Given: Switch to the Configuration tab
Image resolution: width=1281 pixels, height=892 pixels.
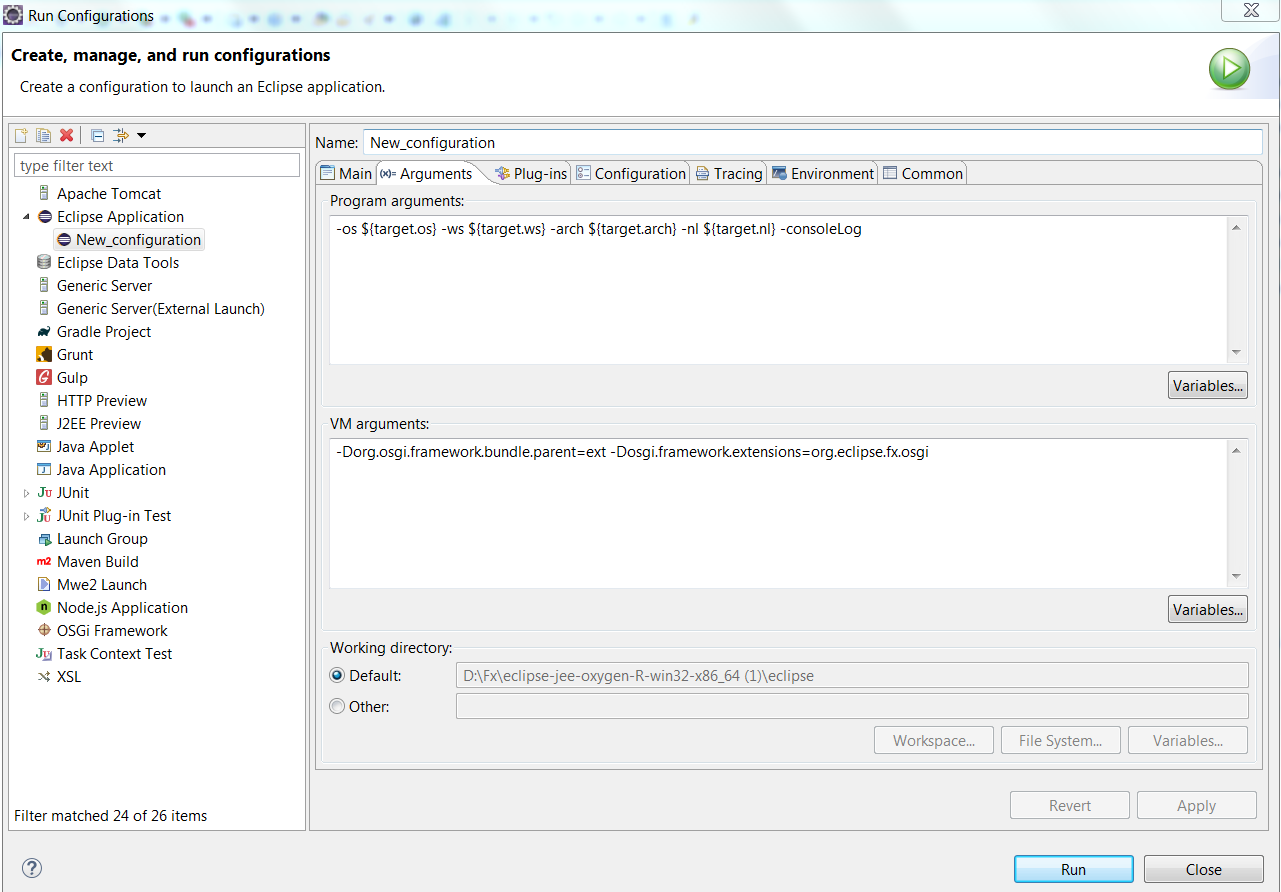Looking at the screenshot, I should pos(631,173).
